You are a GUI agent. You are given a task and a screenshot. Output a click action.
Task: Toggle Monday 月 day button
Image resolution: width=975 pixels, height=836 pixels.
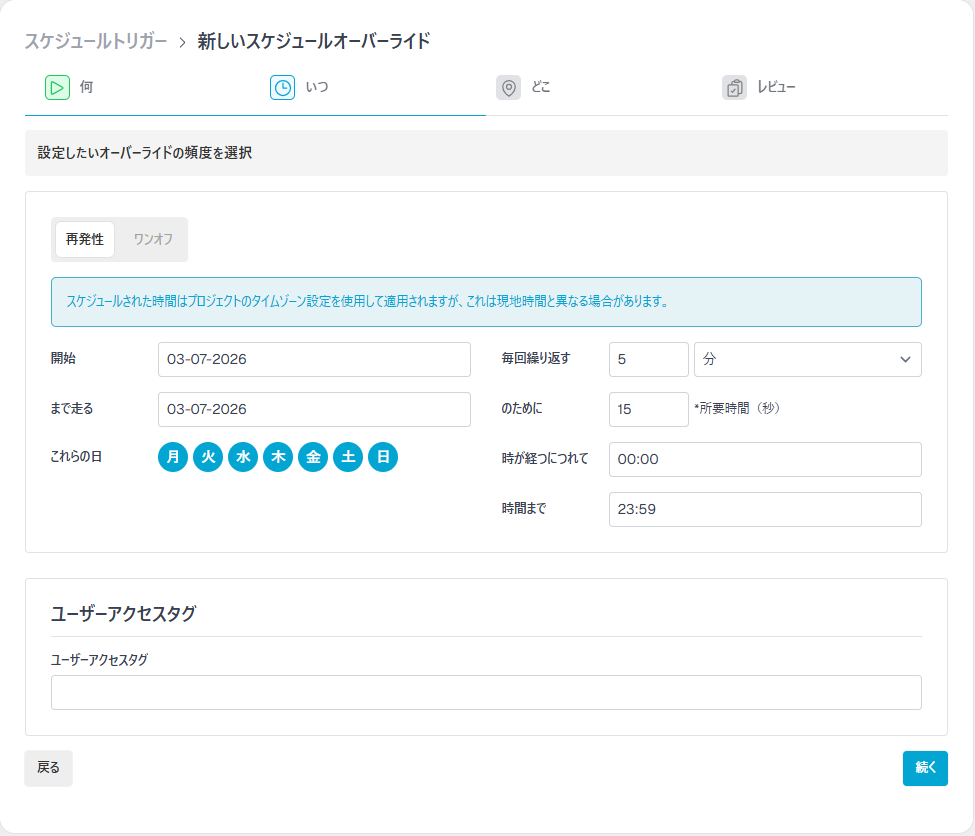pos(173,457)
